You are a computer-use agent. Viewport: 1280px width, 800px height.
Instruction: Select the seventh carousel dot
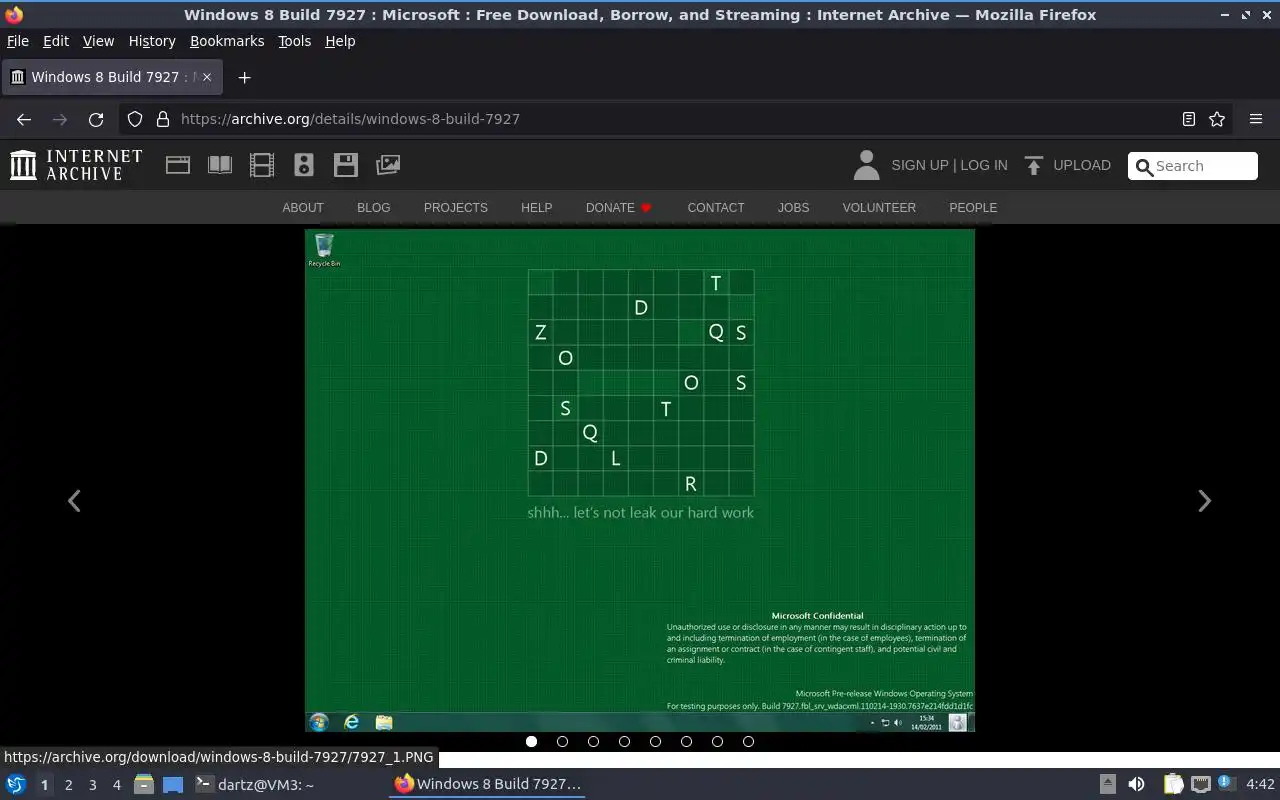[717, 741]
